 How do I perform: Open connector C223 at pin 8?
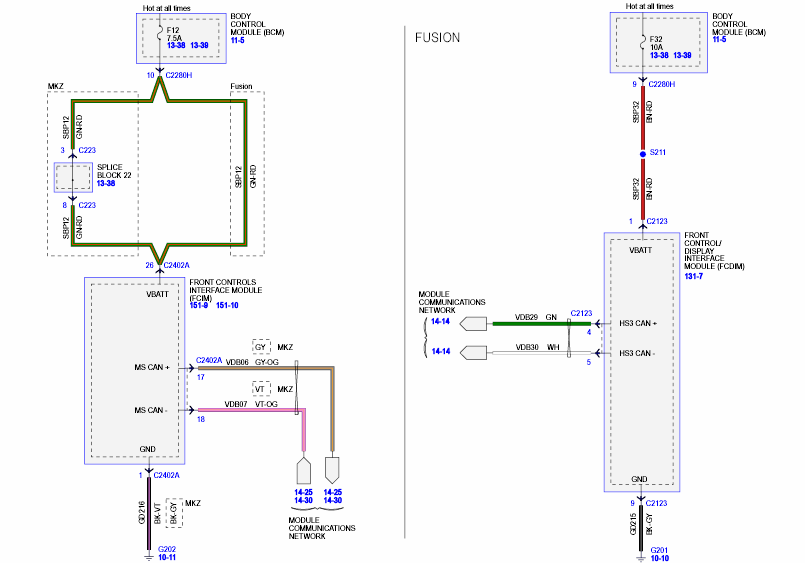tap(87, 205)
